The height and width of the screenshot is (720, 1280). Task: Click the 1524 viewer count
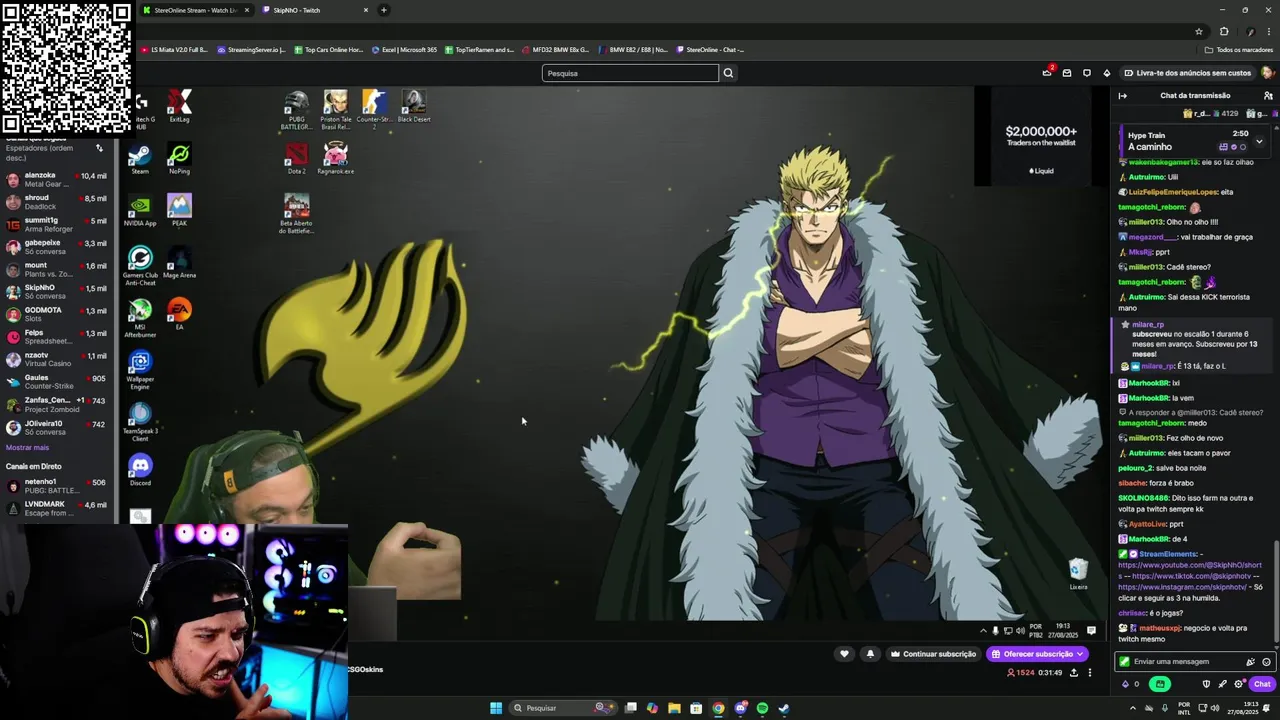coord(1021,673)
